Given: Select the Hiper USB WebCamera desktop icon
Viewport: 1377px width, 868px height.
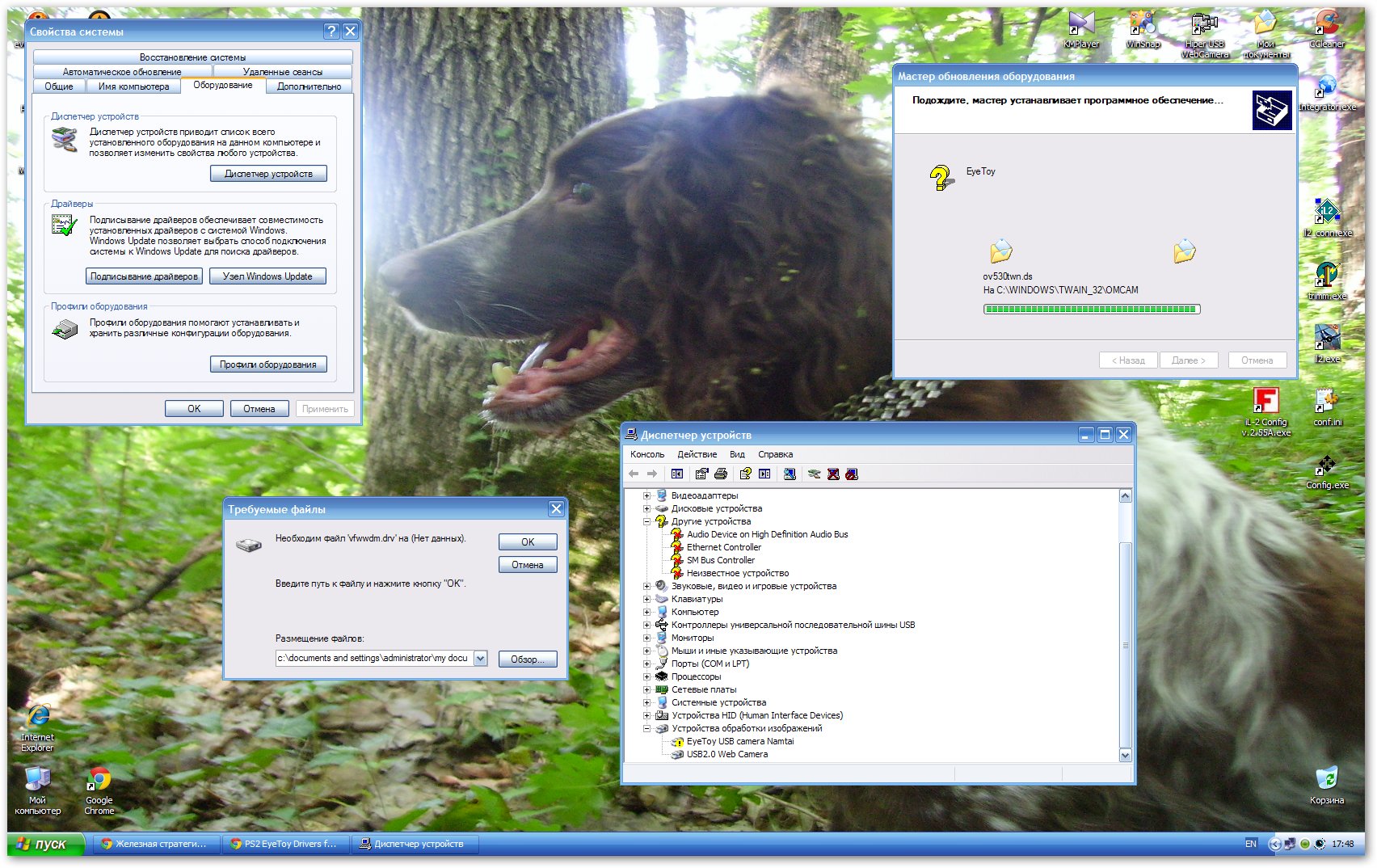Looking at the screenshot, I should (1204, 36).
